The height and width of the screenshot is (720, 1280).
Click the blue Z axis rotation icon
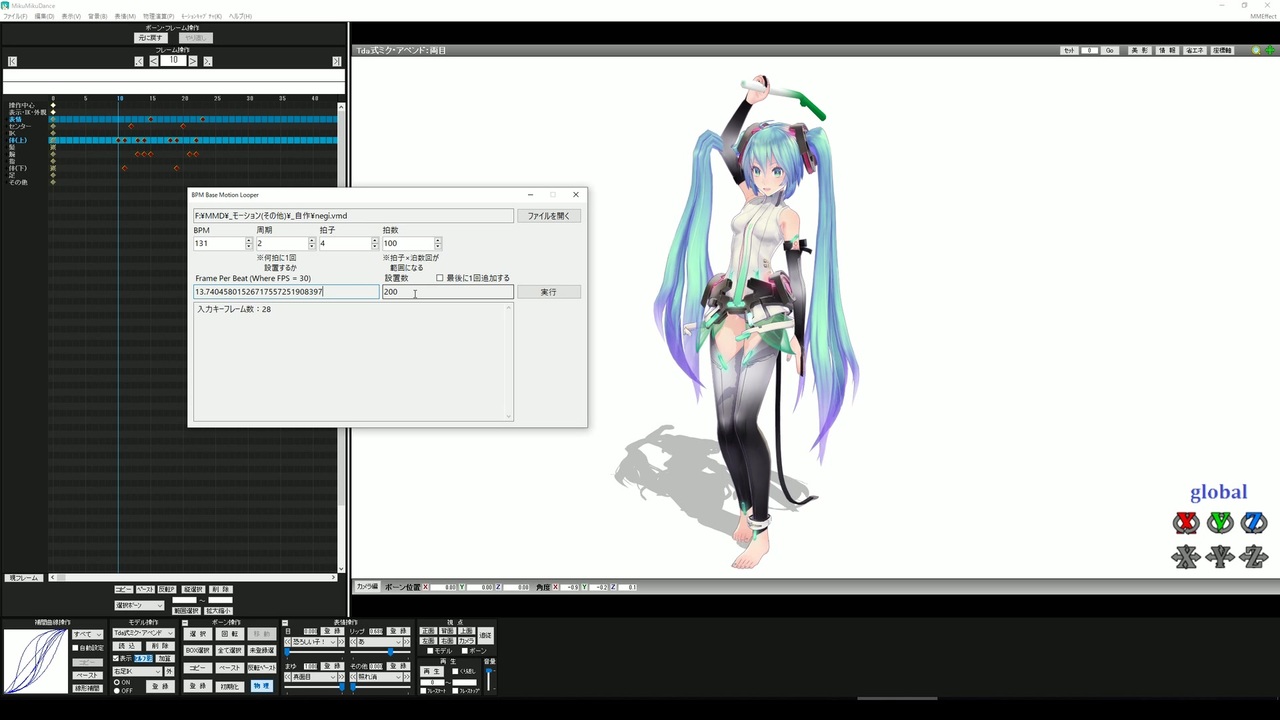[x=1254, y=522]
